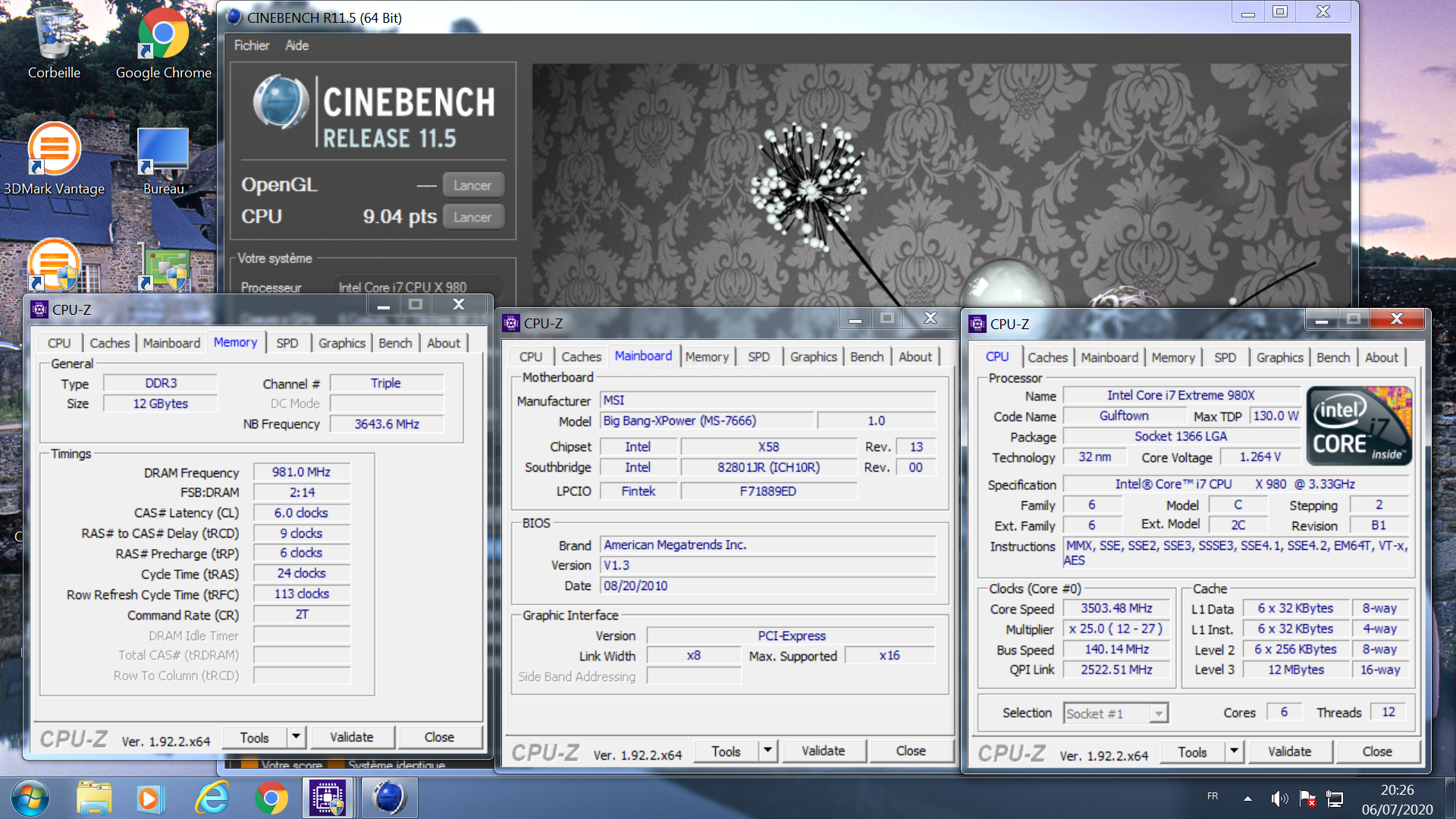Click the CPU-Z Memory window title icon
Screen dimensions: 1456x819
click(39, 309)
